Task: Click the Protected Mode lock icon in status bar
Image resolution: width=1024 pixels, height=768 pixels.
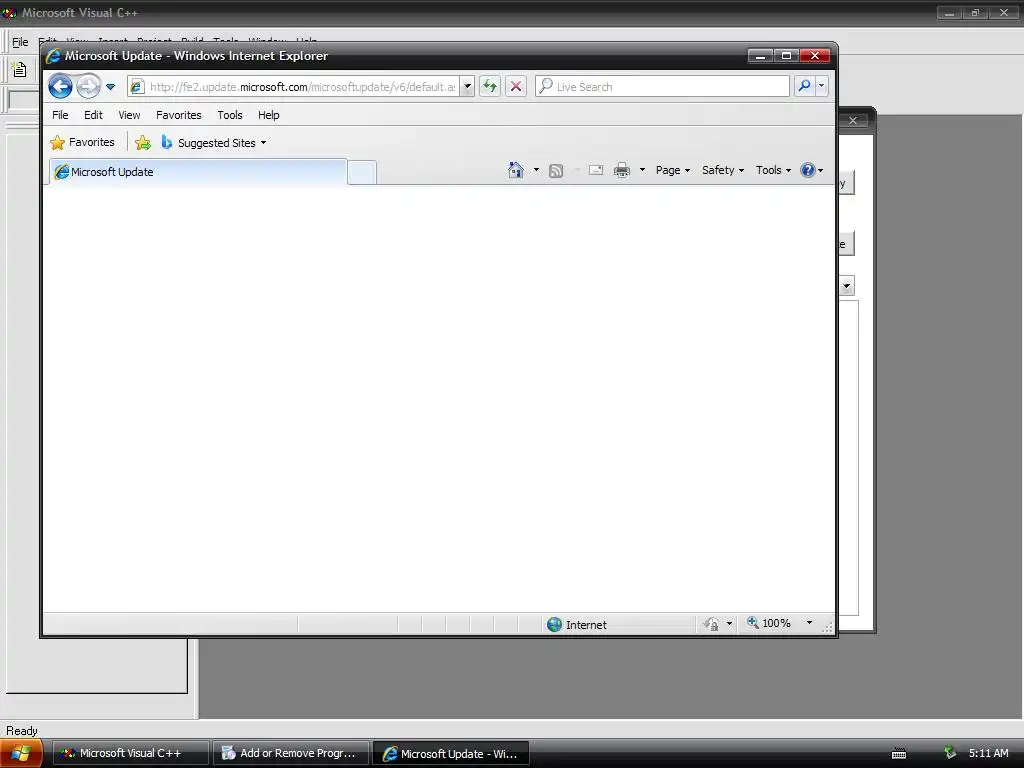Action: pyautogui.click(x=712, y=624)
